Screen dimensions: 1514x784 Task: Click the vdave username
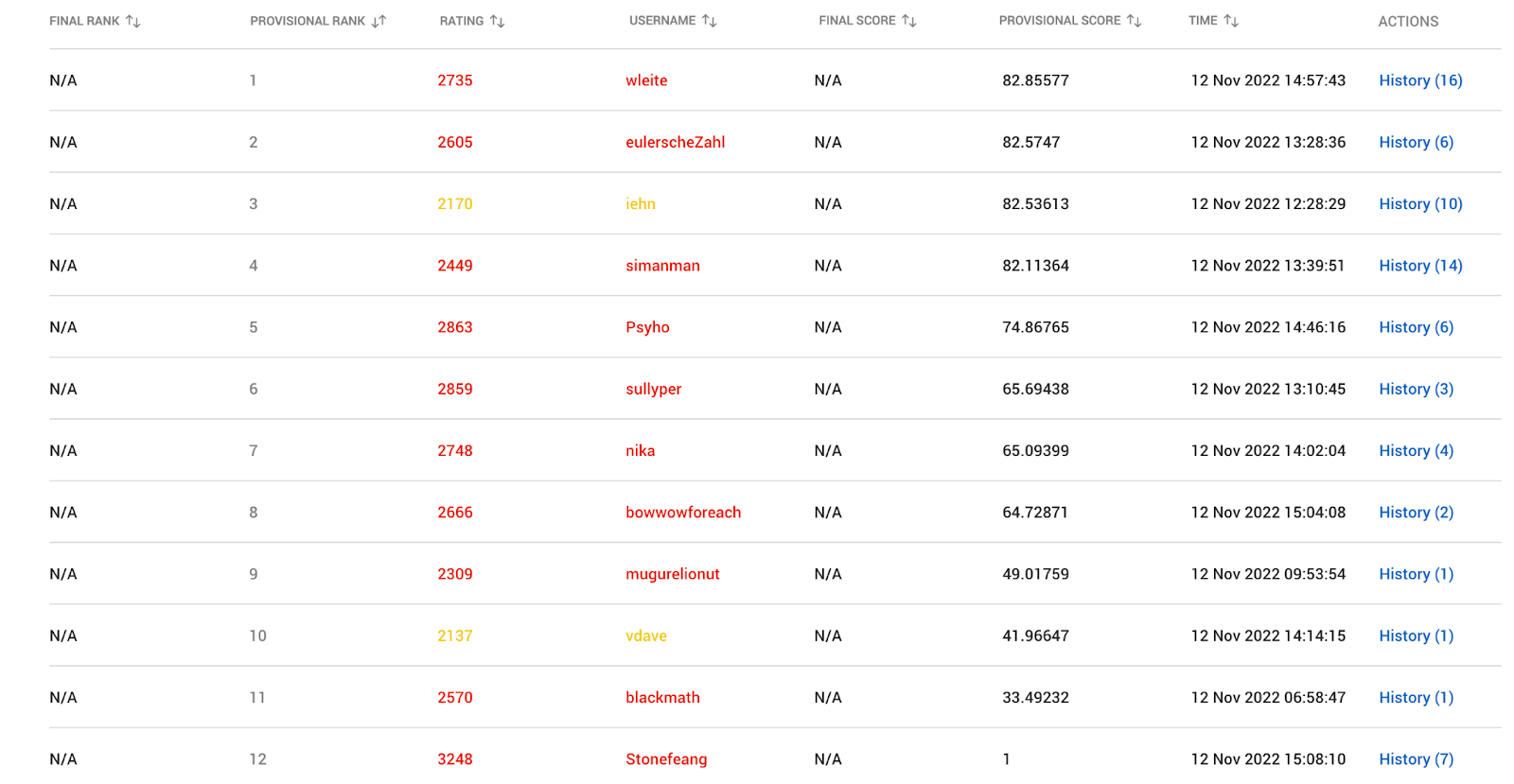tap(646, 636)
